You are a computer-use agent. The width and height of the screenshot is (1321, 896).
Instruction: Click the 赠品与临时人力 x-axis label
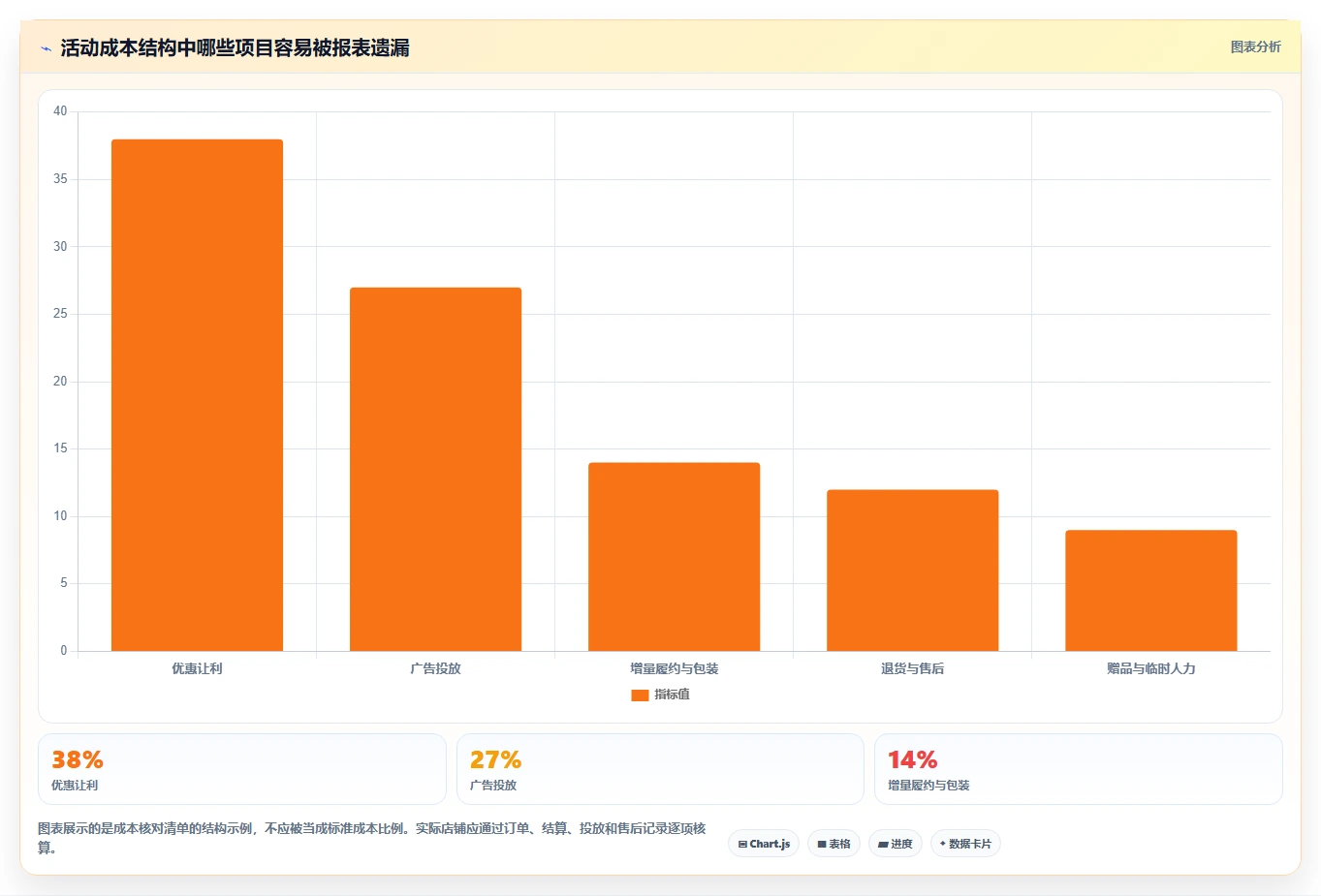point(1150,668)
